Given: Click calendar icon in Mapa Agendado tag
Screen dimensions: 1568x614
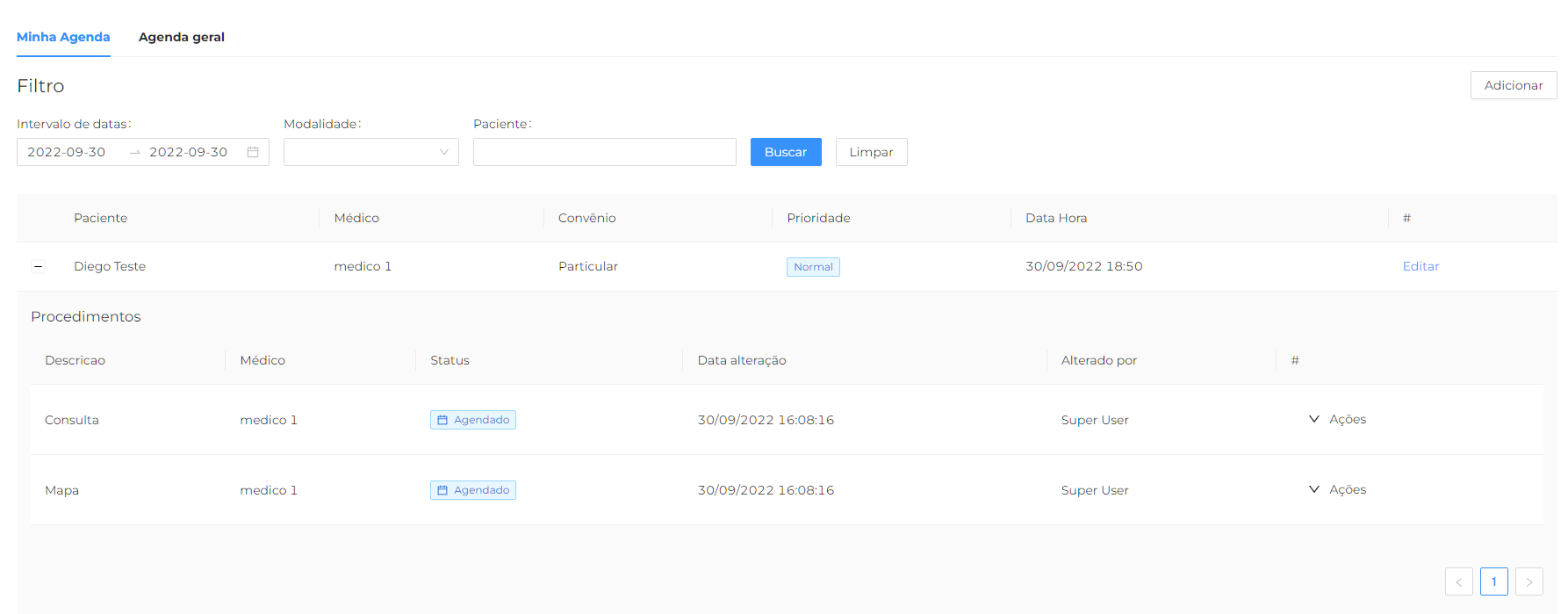Looking at the screenshot, I should click(x=442, y=490).
